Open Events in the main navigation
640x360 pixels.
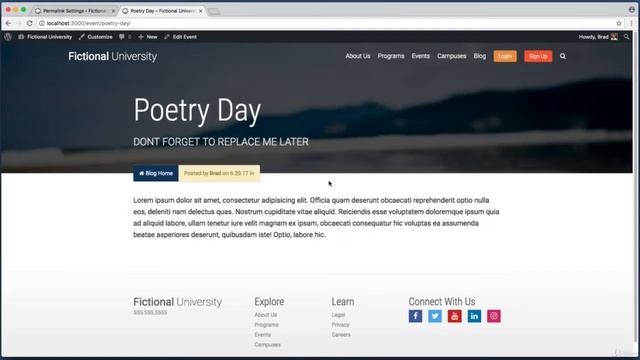pyautogui.click(x=420, y=56)
